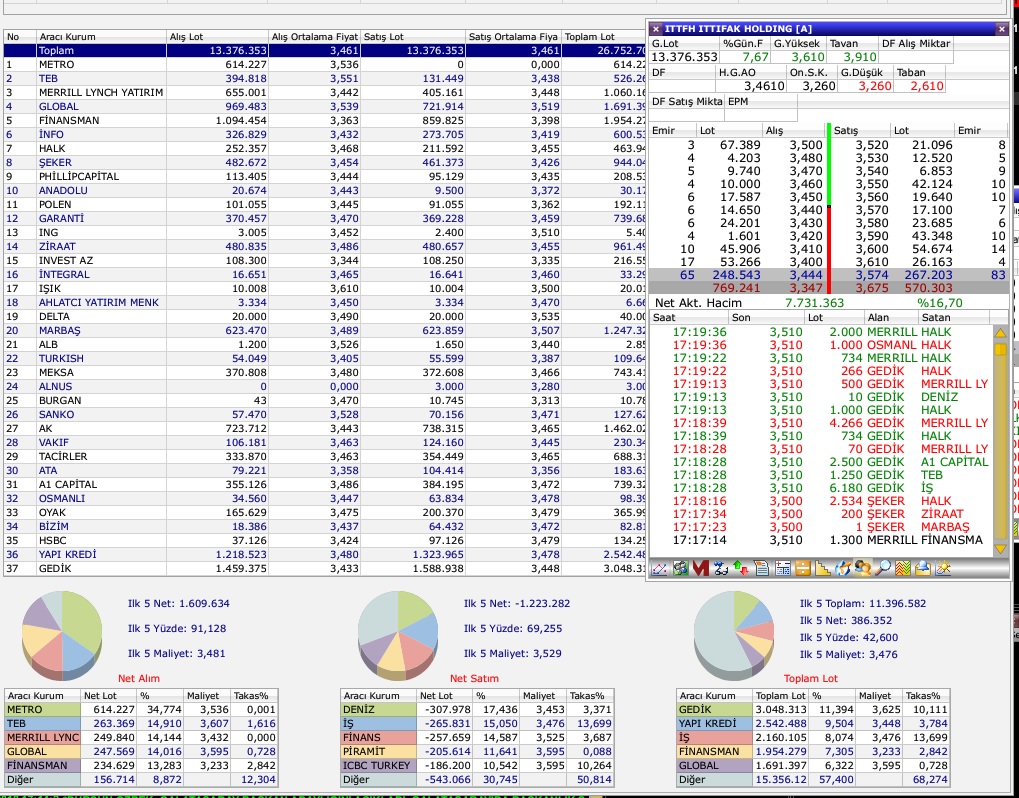Click the Satan column header
Viewport: 1019px width, 798px height.
coord(954,318)
